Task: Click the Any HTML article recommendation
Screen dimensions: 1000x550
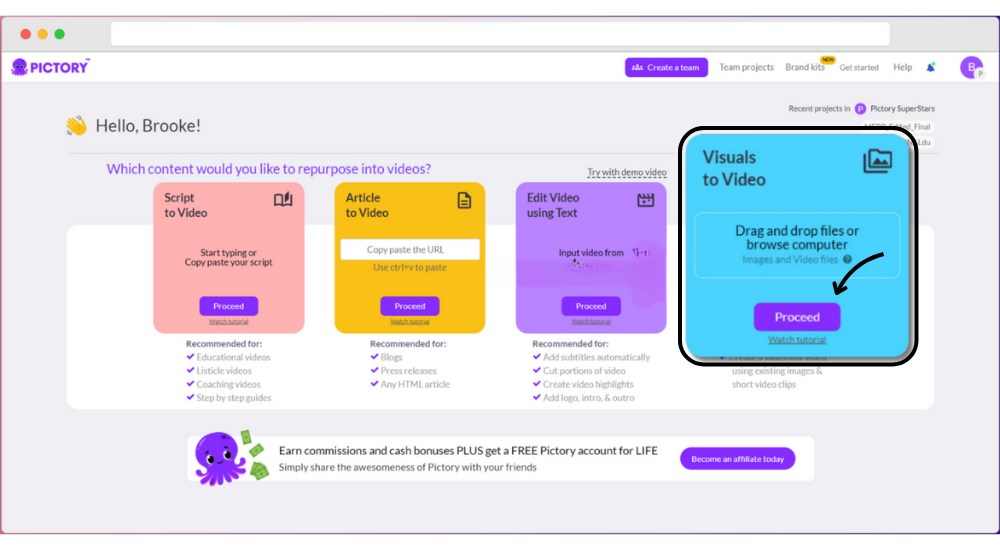Action: coord(415,384)
